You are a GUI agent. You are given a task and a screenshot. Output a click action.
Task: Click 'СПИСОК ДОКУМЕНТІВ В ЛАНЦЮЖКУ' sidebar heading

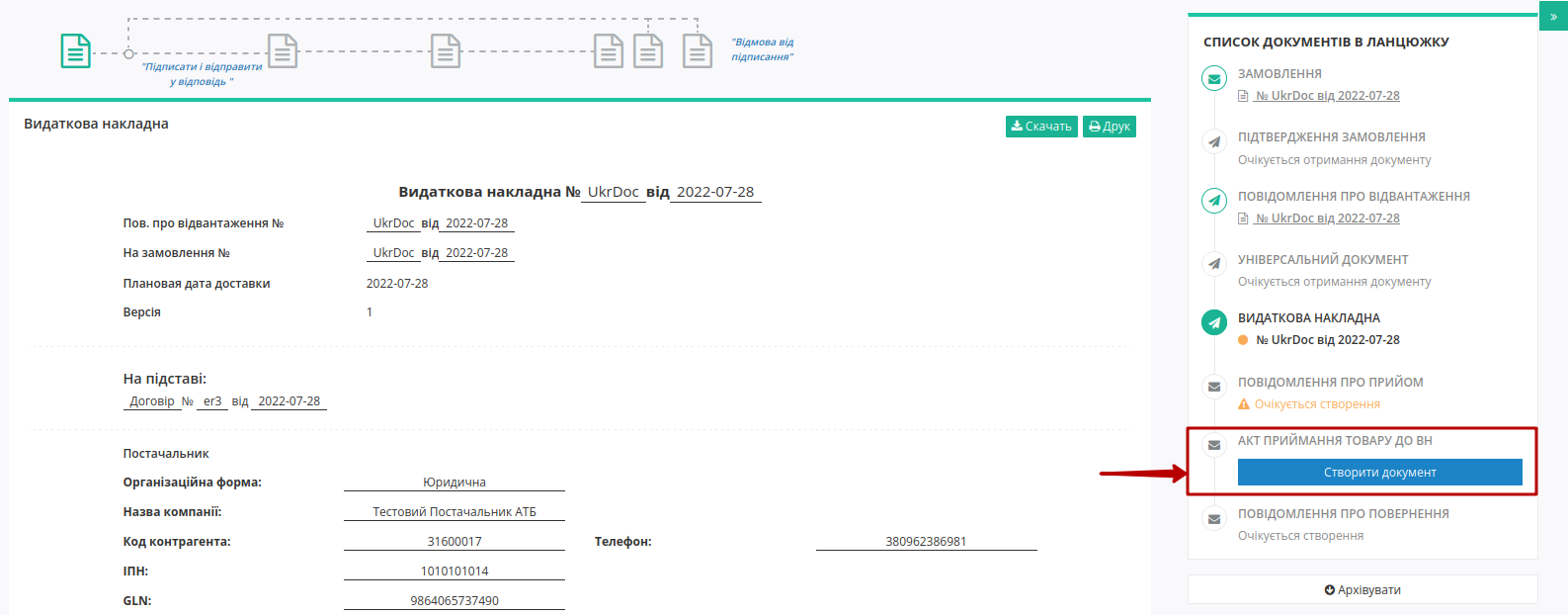coord(1326,43)
